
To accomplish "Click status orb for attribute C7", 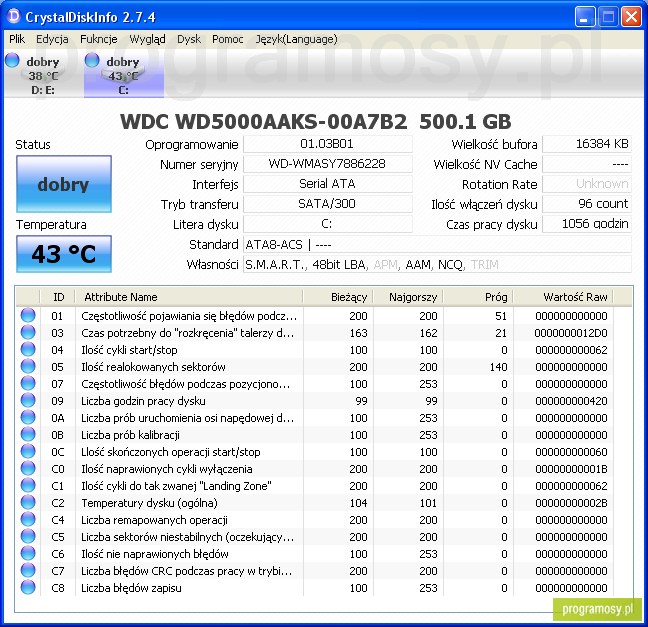I will click(28, 570).
